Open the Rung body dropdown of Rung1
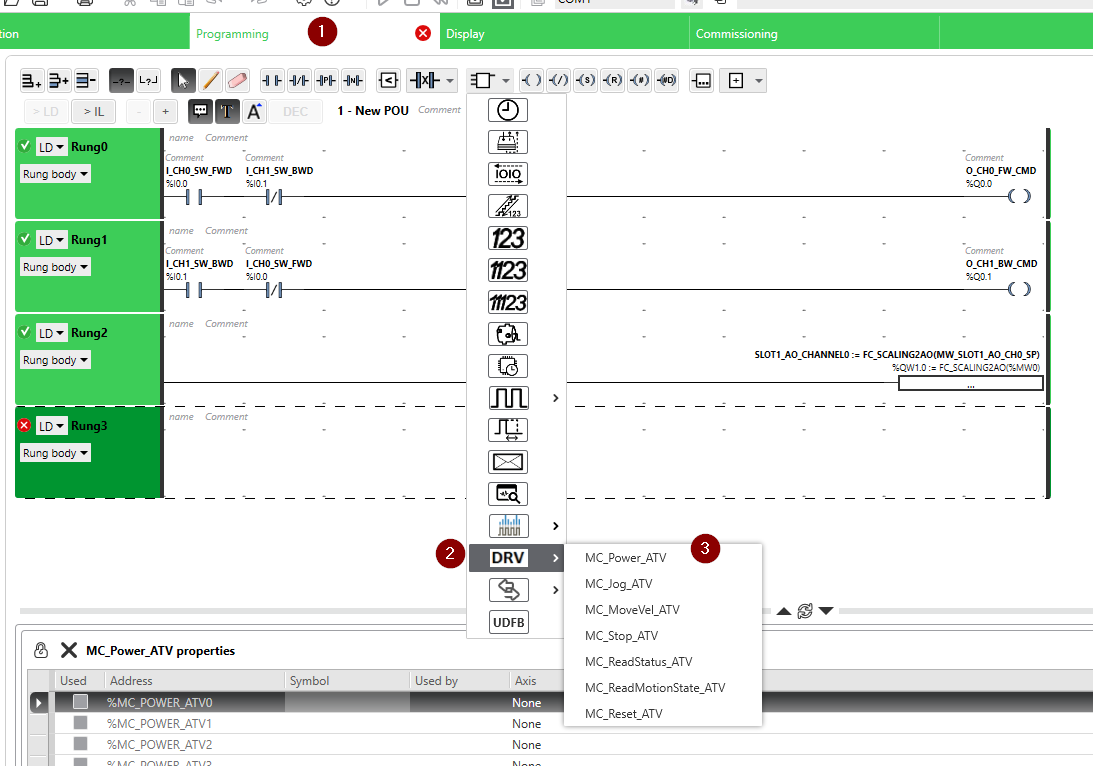The width and height of the screenshot is (1093, 766). point(55,267)
